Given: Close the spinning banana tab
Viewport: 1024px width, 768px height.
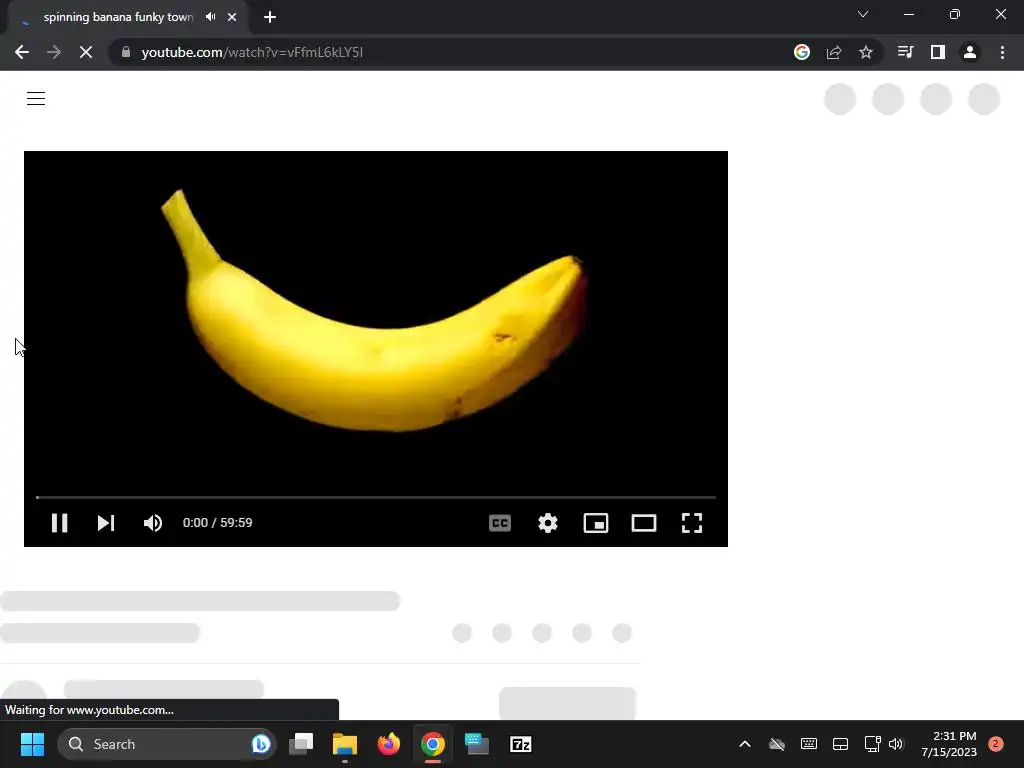Looking at the screenshot, I should point(232,17).
